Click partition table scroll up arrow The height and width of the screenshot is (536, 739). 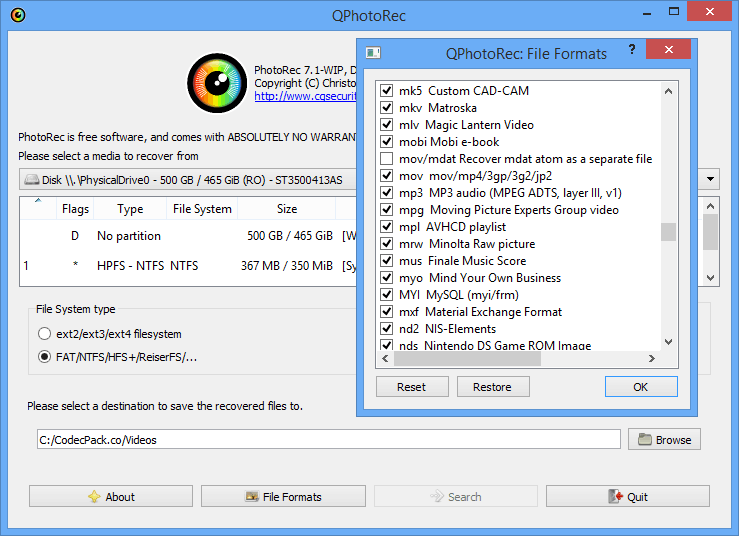click(x=710, y=206)
